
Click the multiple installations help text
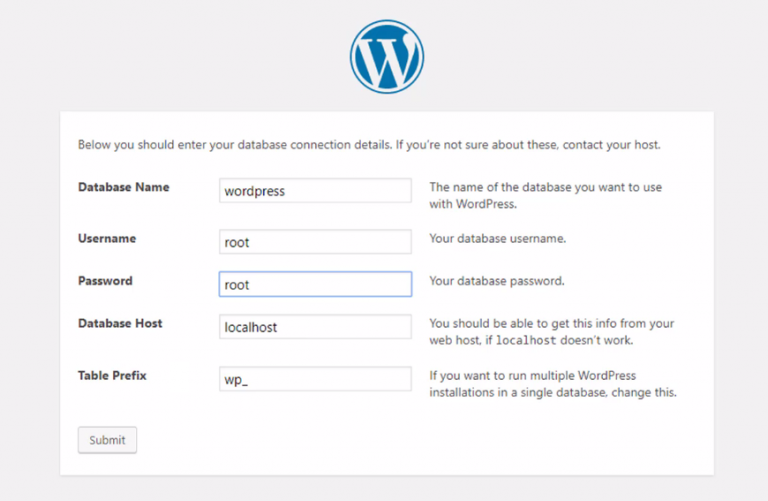pos(553,384)
